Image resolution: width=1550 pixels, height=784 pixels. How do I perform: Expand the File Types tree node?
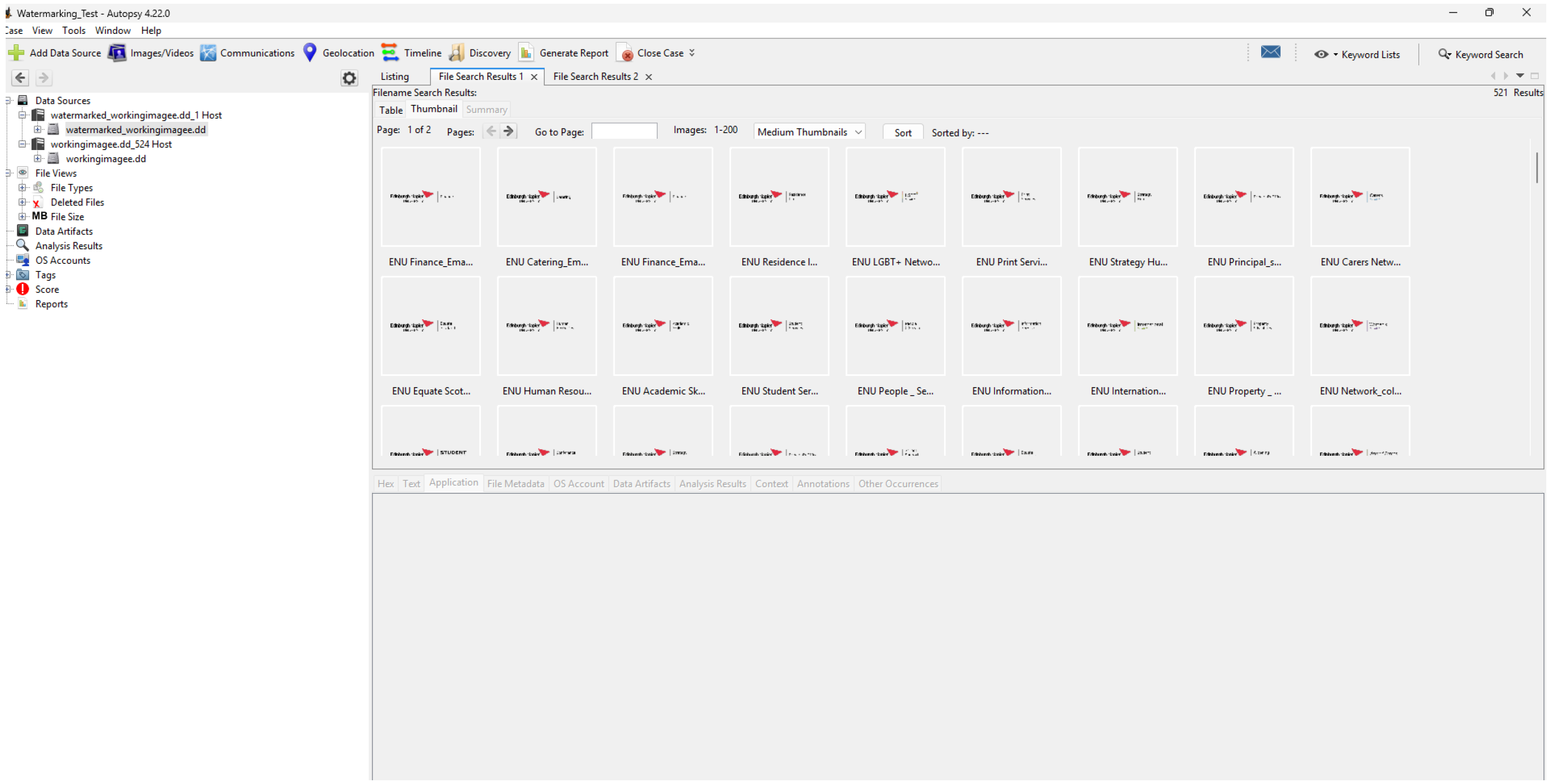pos(23,188)
